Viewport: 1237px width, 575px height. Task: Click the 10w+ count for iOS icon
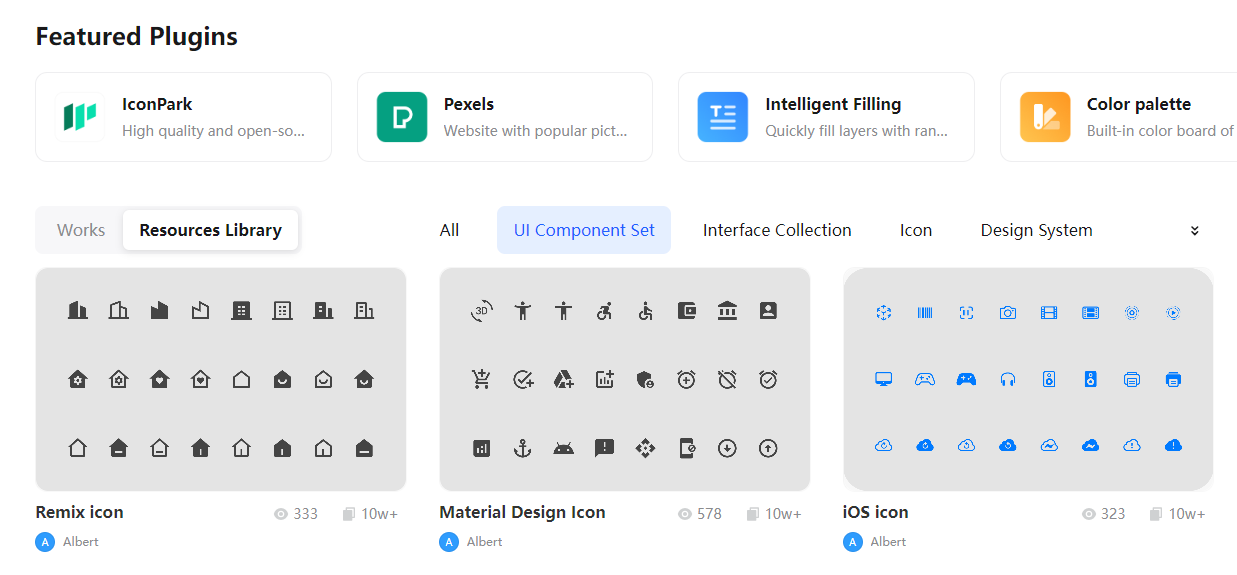point(1187,514)
